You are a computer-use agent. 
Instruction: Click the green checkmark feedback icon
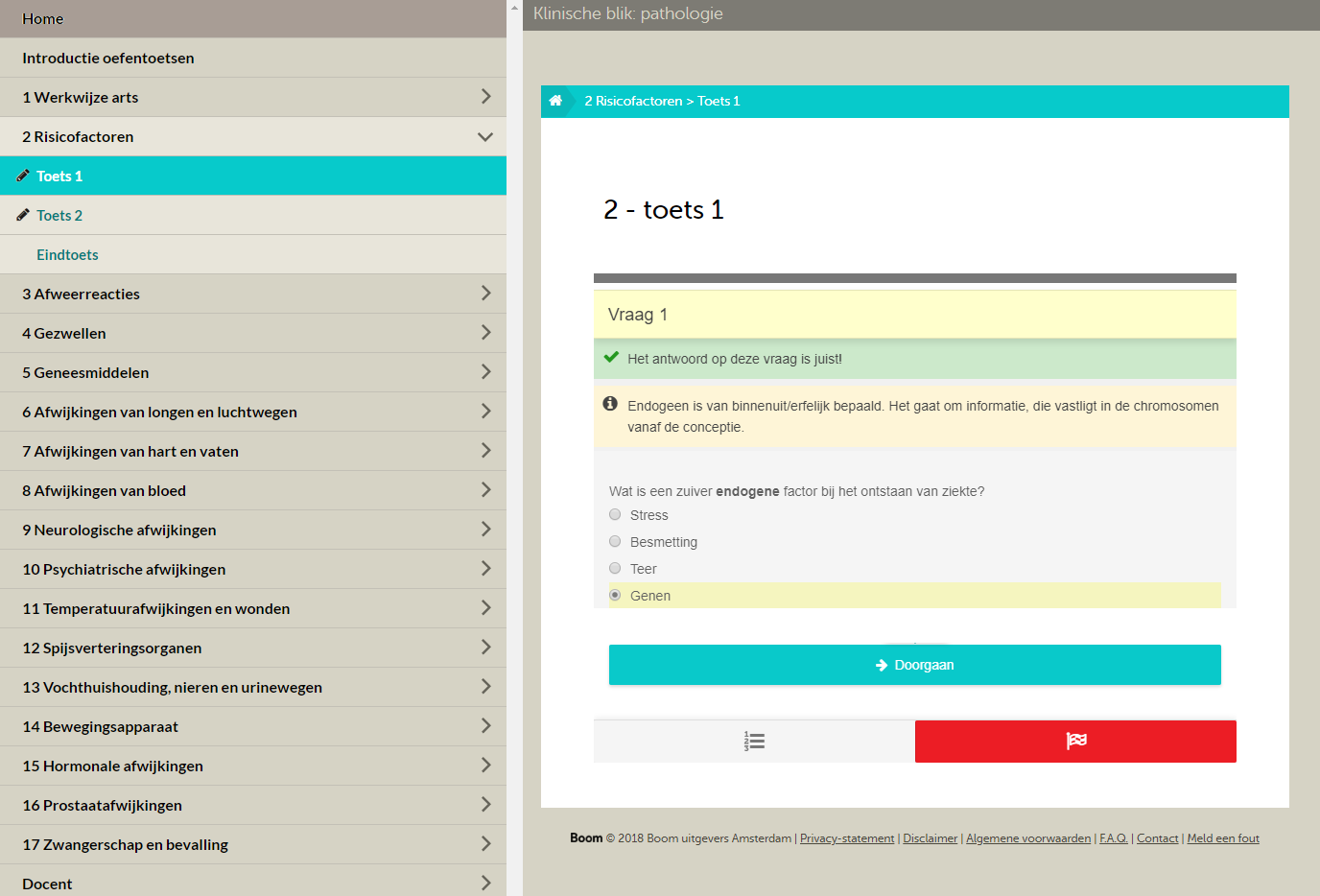[x=611, y=357]
